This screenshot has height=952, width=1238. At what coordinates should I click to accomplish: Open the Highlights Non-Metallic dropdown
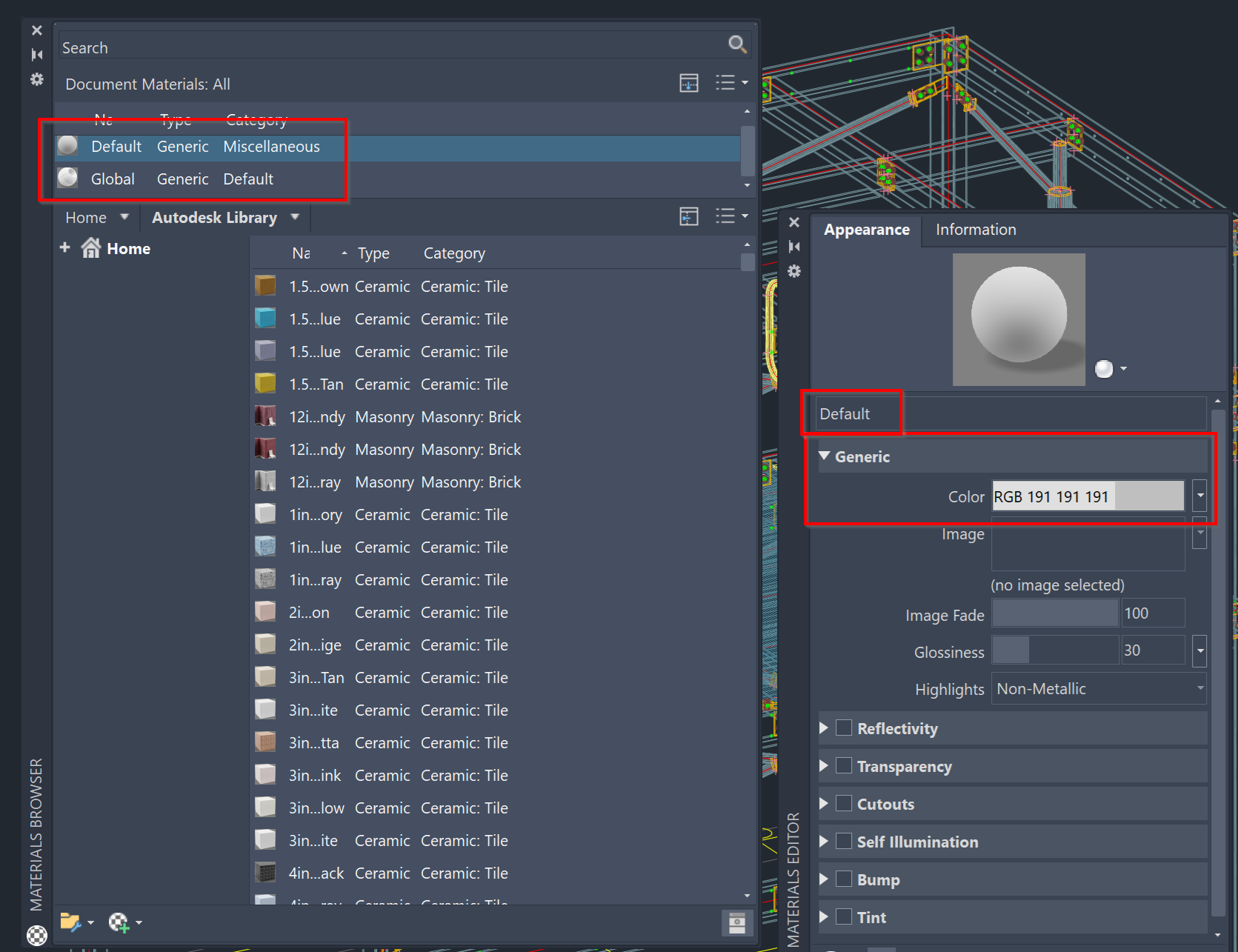click(x=1199, y=688)
